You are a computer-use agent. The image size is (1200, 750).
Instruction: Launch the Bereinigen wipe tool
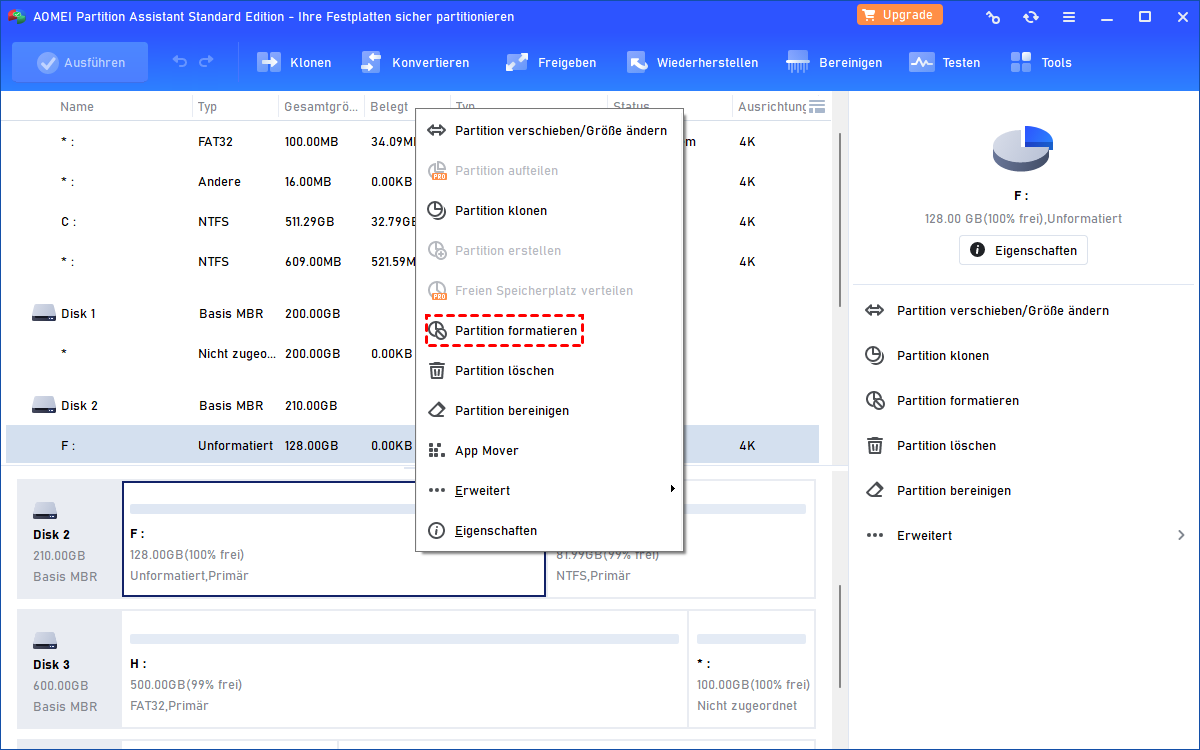(798, 62)
